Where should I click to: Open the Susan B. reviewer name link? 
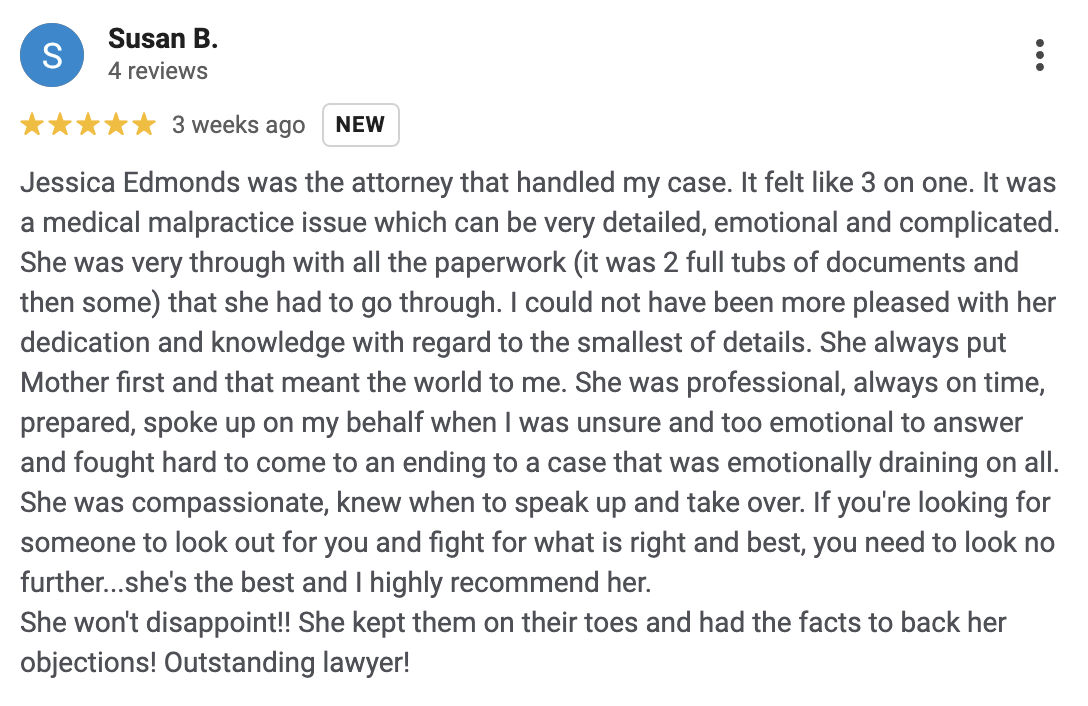point(162,39)
